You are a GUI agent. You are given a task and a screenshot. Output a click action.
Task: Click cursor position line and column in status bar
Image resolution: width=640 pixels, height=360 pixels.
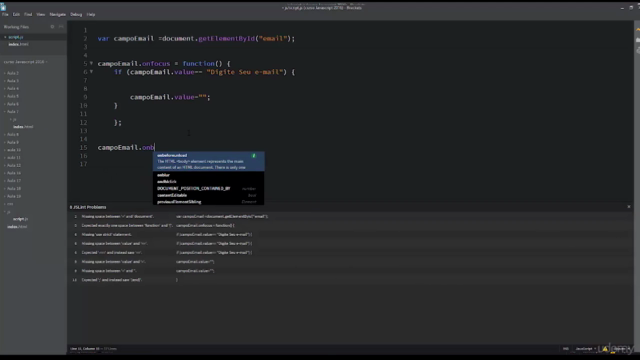click(x=85, y=349)
